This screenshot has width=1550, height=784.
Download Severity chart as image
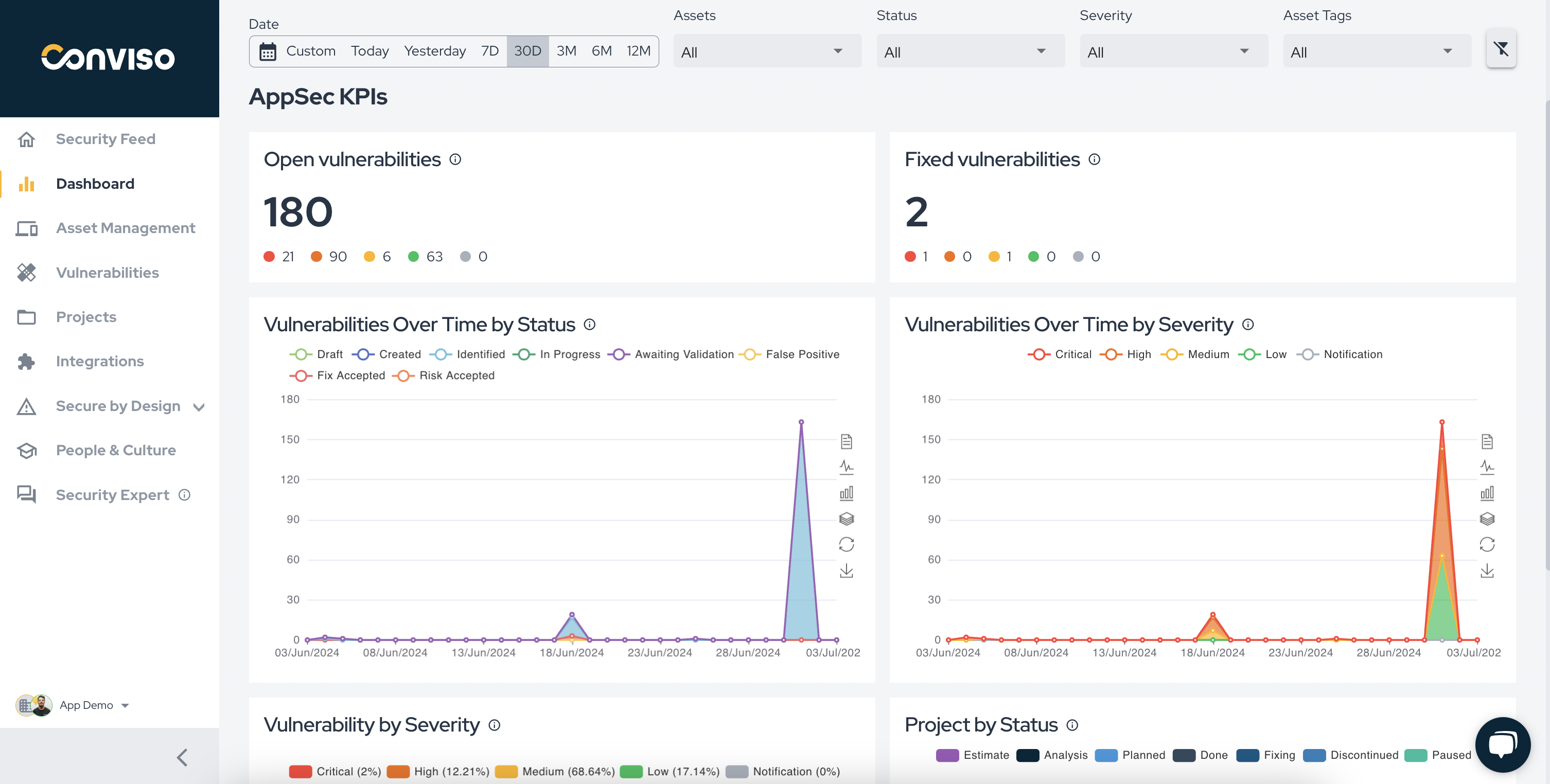coord(1487,571)
